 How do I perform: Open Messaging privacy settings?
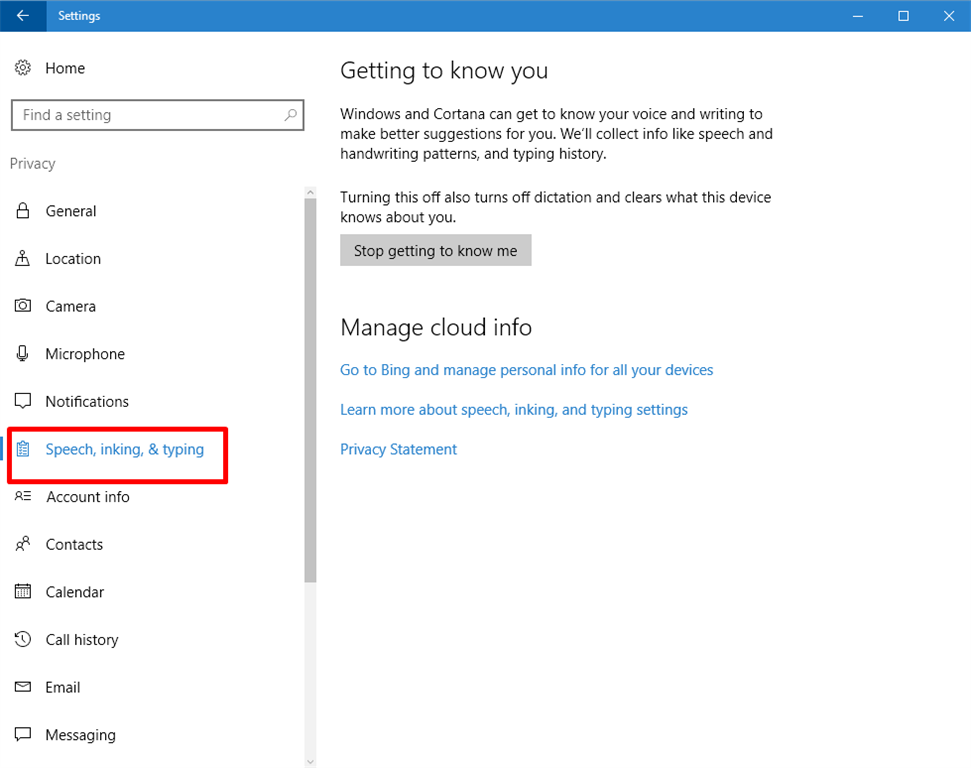tap(80, 735)
